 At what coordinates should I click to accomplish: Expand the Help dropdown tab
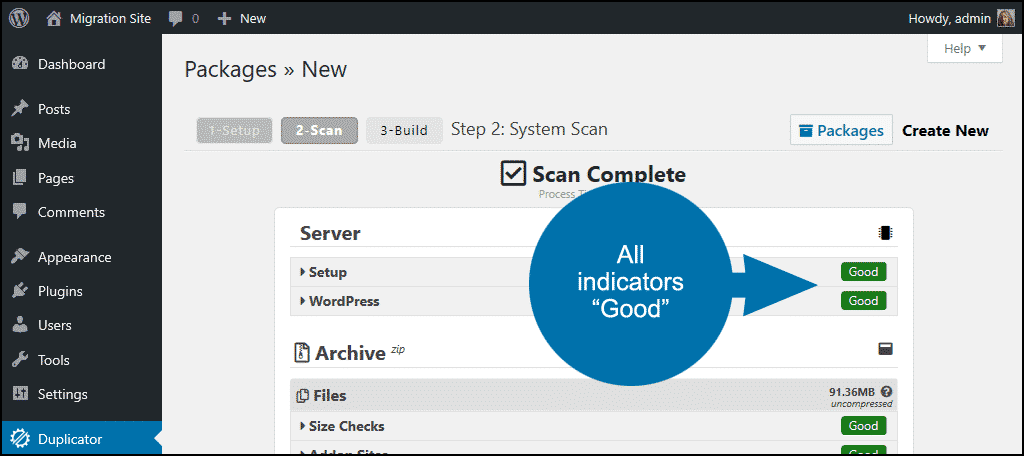point(965,48)
